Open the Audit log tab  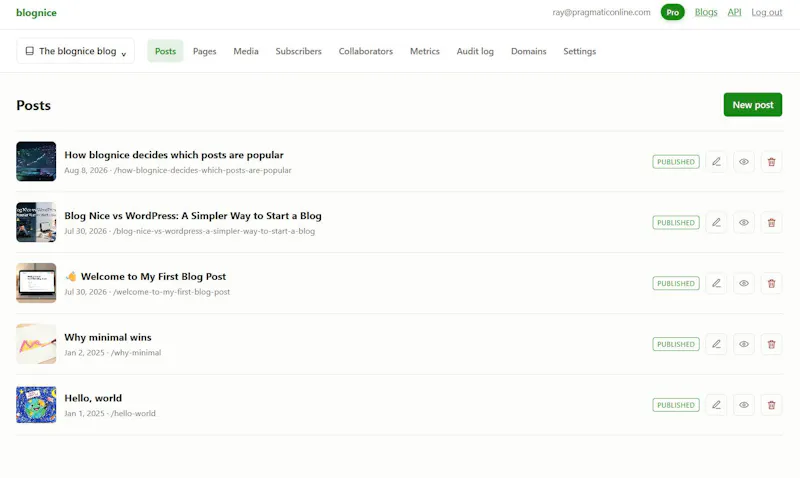pos(475,51)
